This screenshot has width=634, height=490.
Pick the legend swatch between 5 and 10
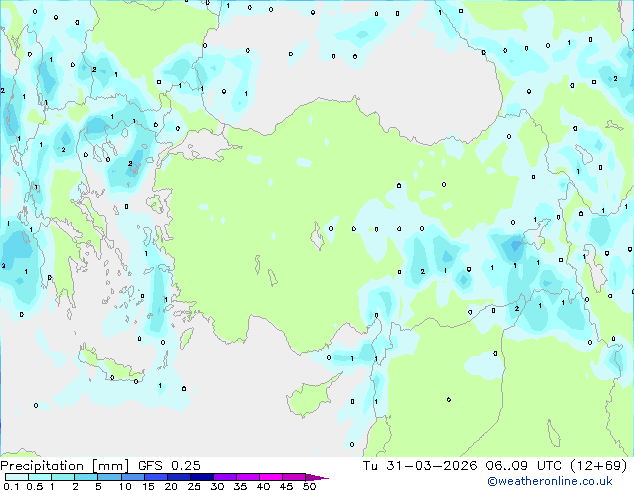click(x=109, y=477)
